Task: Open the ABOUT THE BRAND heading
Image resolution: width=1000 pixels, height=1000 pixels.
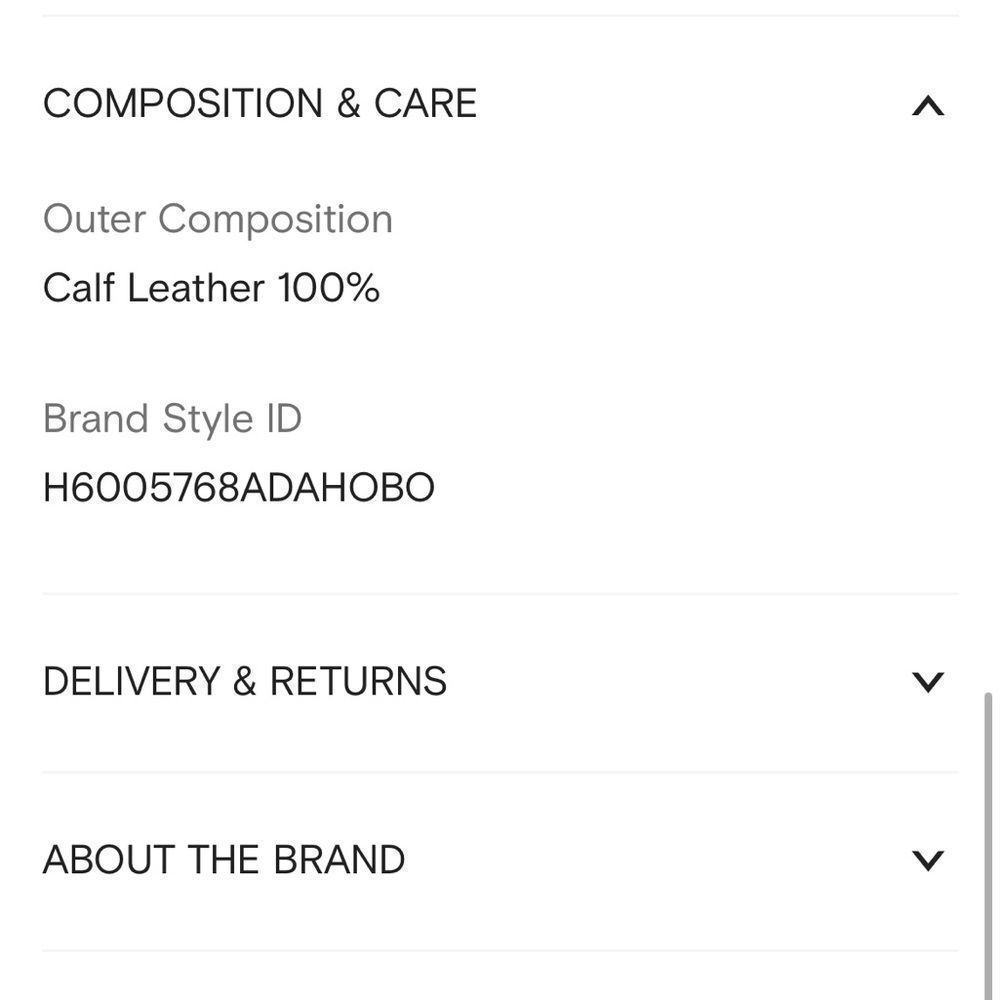Action: coord(224,859)
